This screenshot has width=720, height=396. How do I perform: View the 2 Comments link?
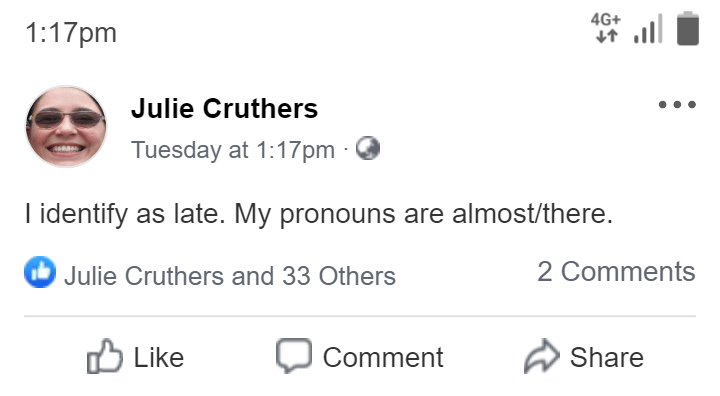click(616, 272)
